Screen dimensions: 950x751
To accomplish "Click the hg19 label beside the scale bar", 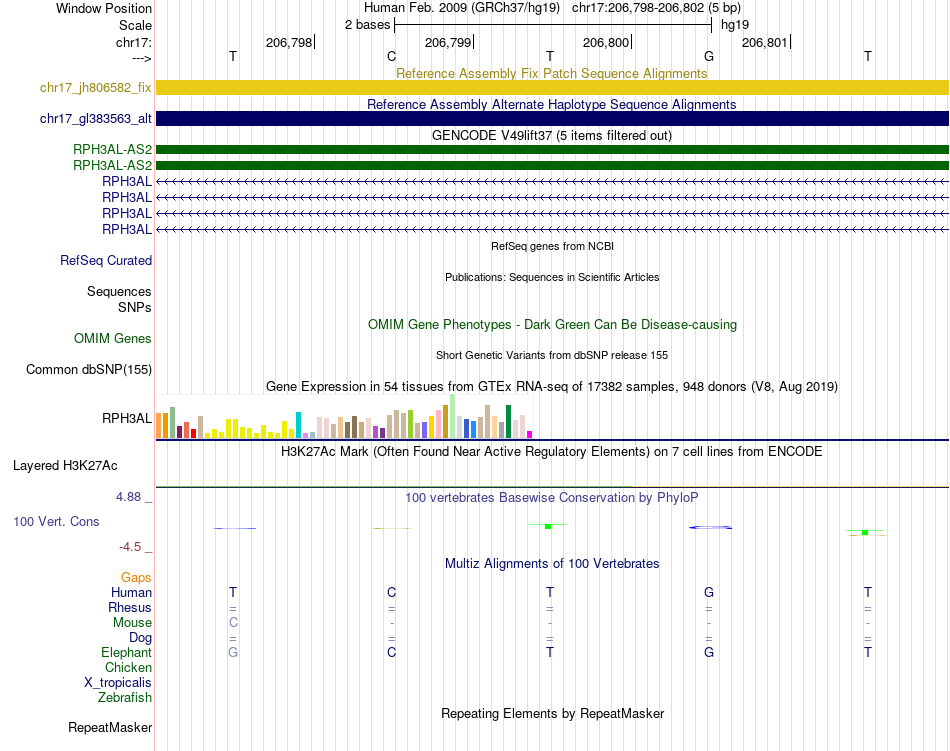I will pos(735,25).
